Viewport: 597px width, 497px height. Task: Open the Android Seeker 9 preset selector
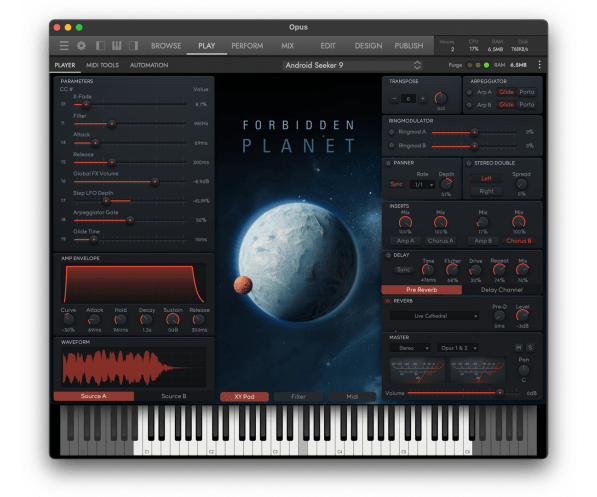click(353, 65)
